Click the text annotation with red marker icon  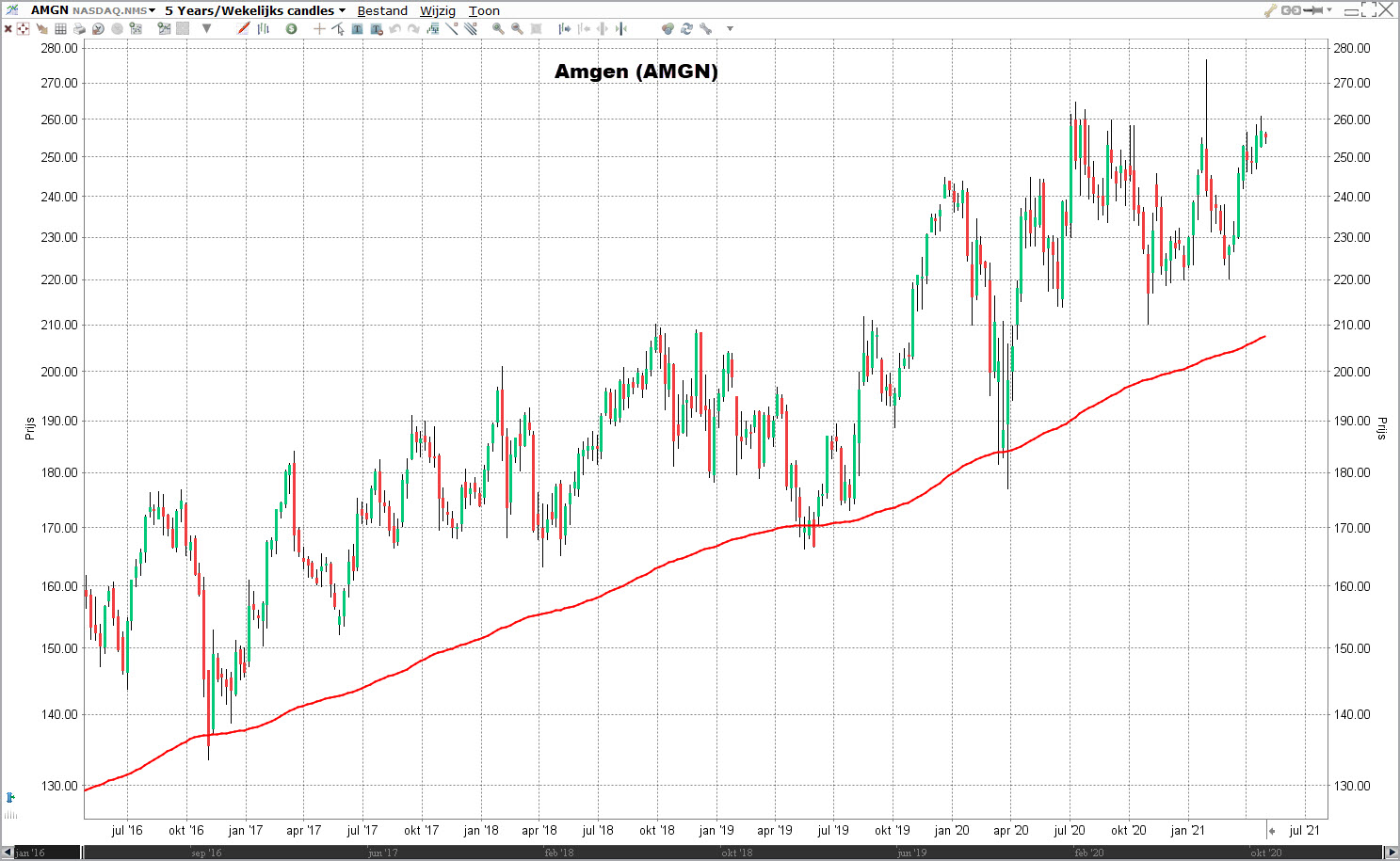[x=377, y=28]
